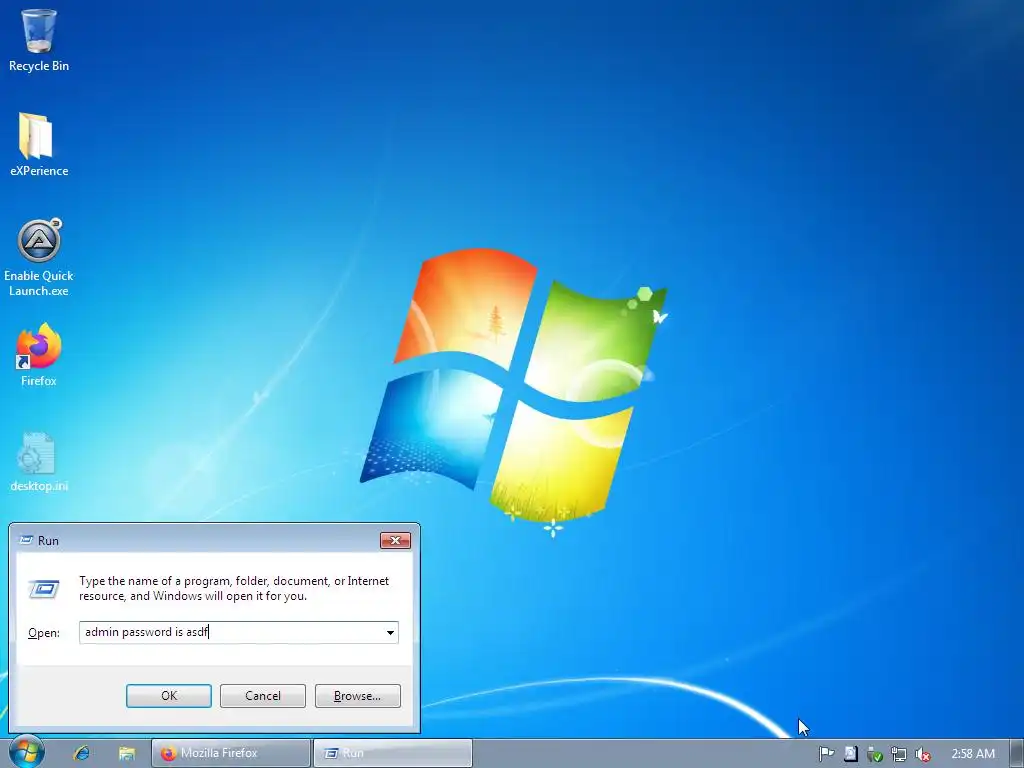
Task: Click Cancel in the Run dialog
Action: (x=263, y=696)
